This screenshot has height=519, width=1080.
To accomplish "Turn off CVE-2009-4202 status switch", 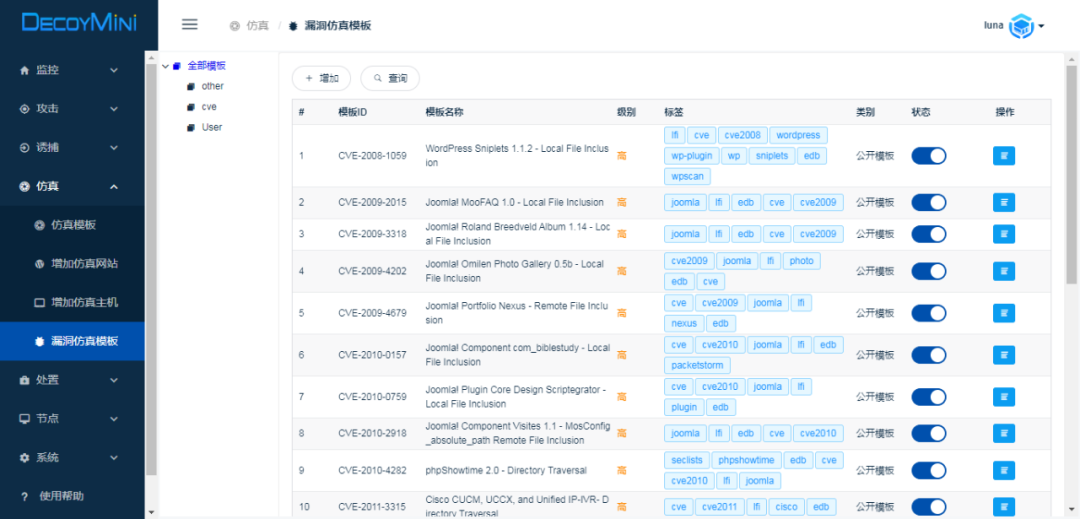I will (x=928, y=271).
